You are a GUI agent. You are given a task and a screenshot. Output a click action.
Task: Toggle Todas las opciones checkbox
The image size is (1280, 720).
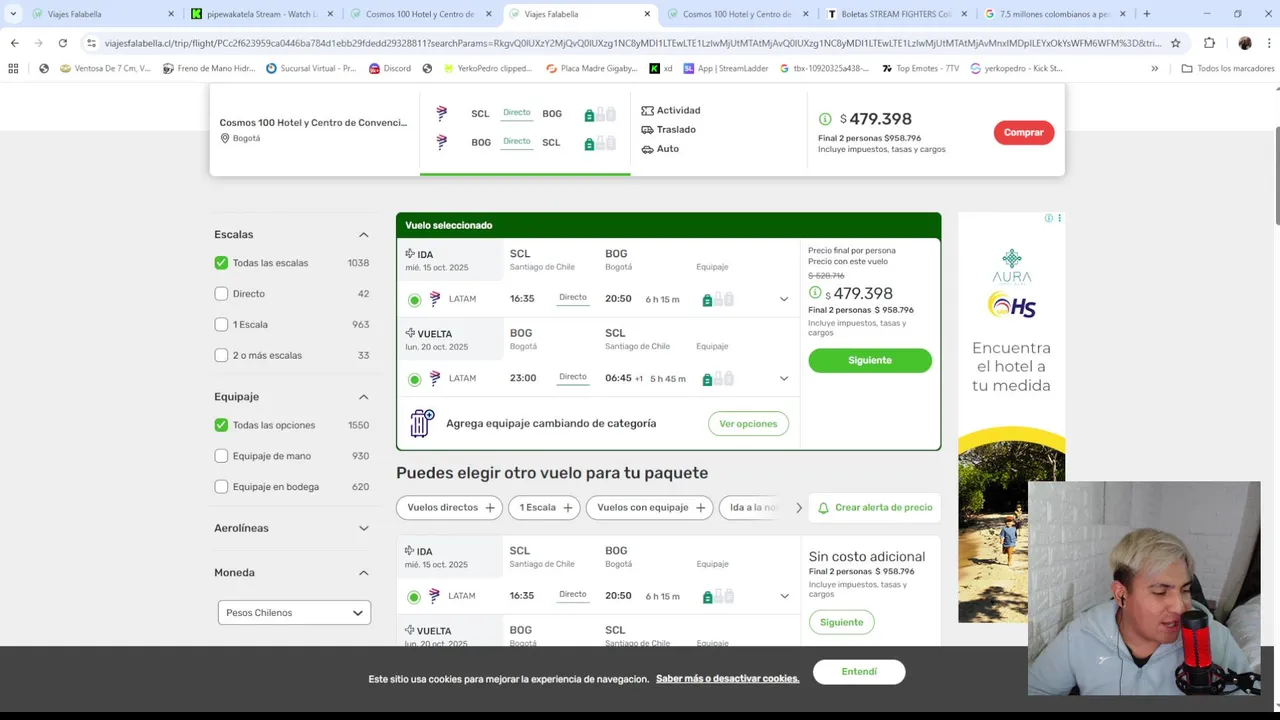221,425
